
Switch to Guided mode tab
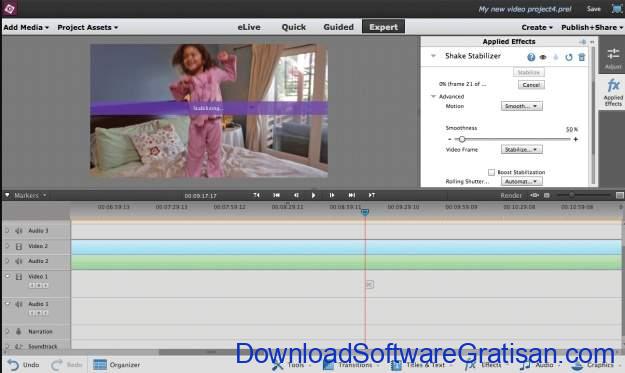[x=338, y=27]
